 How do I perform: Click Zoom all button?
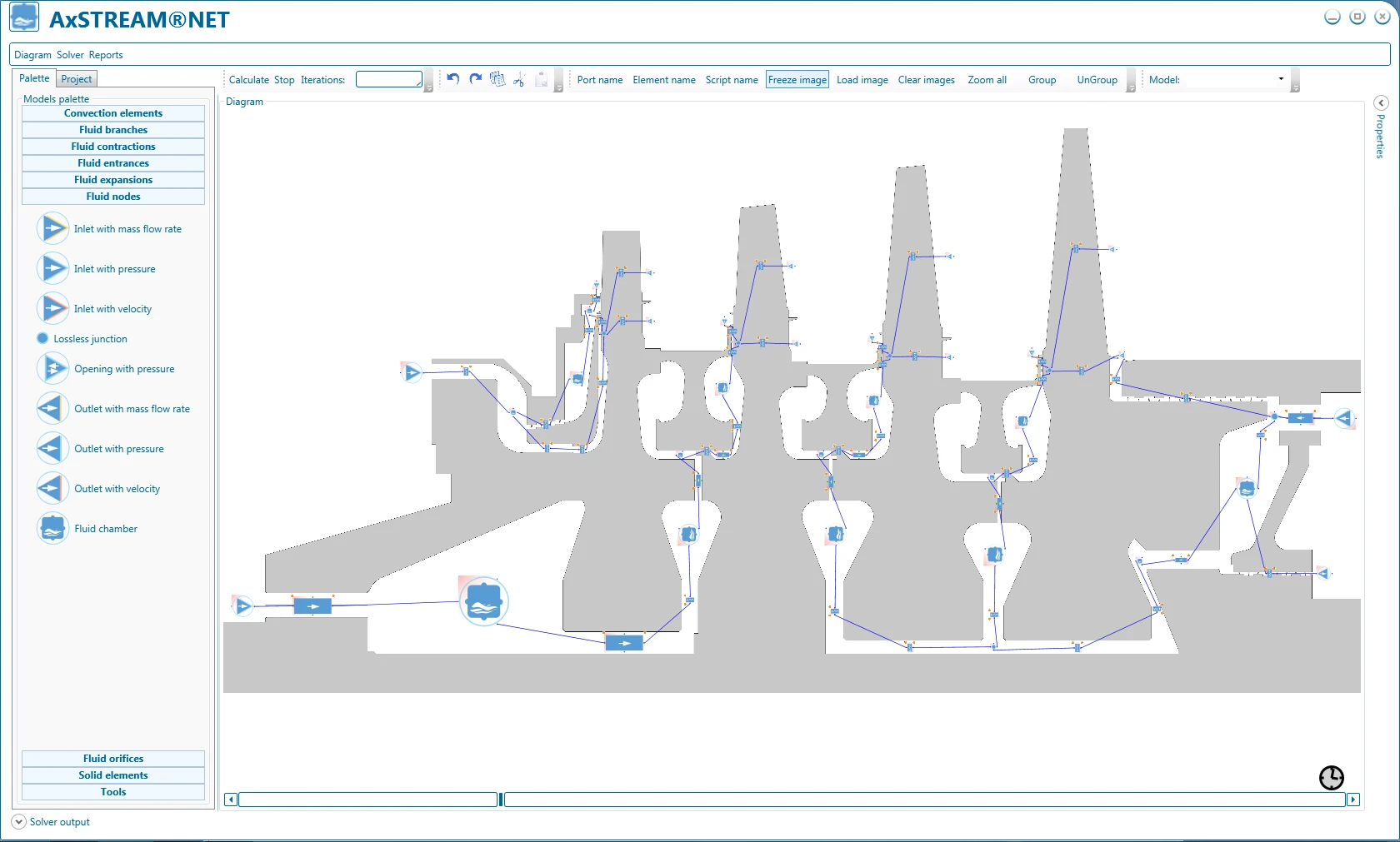987,80
